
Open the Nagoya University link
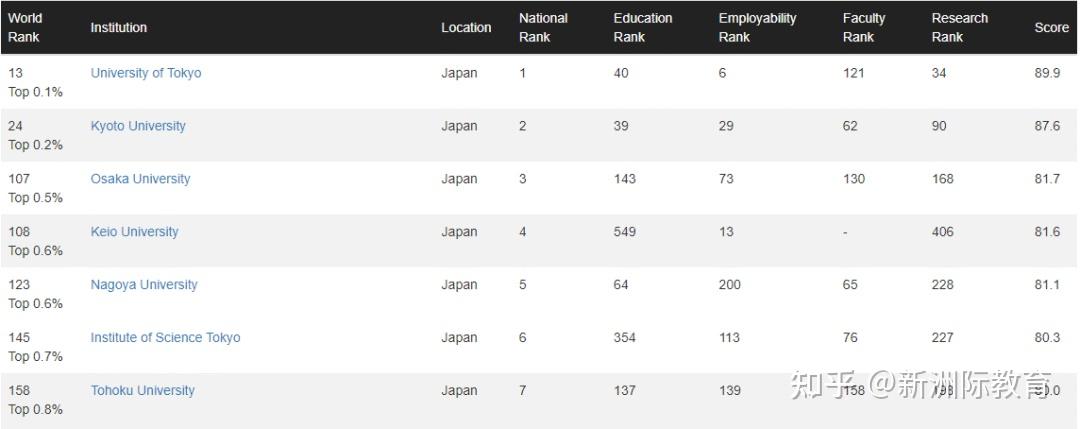[x=144, y=285]
